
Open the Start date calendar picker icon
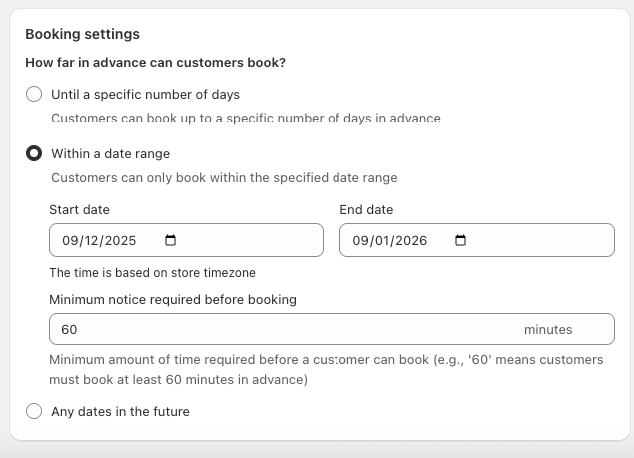click(170, 241)
